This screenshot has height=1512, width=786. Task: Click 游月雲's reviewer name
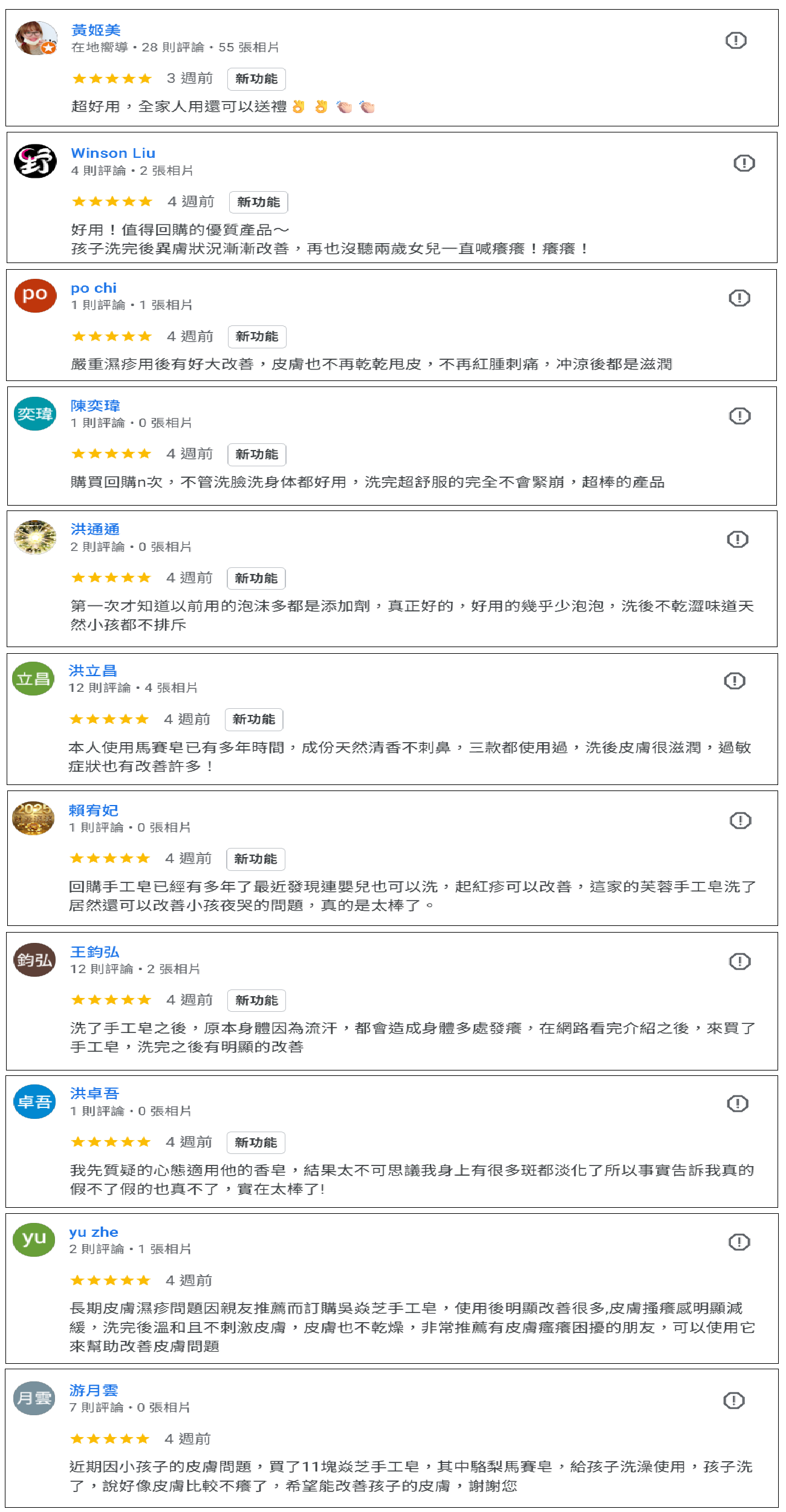tap(93, 1390)
